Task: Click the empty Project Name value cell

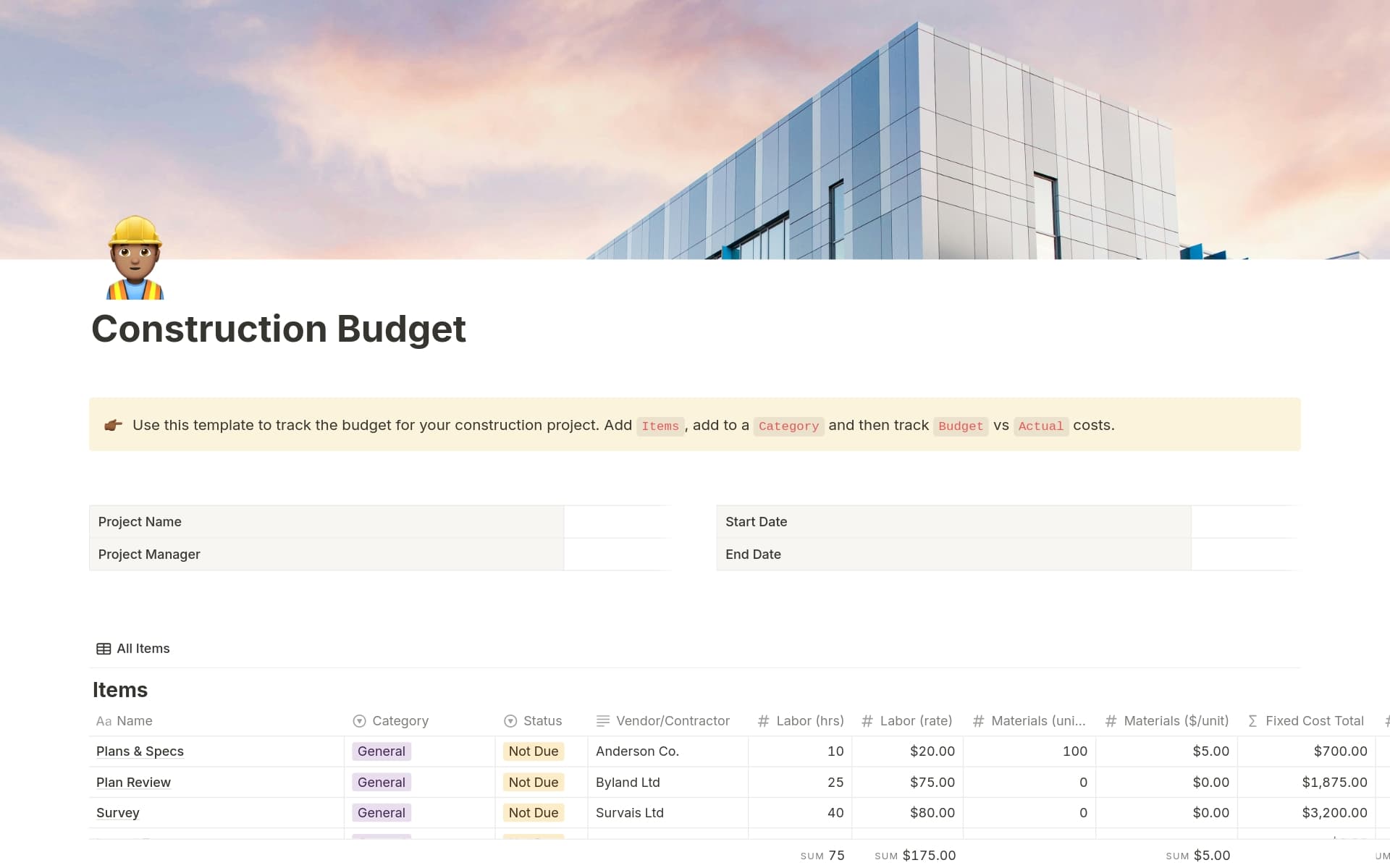Action: pos(616,522)
